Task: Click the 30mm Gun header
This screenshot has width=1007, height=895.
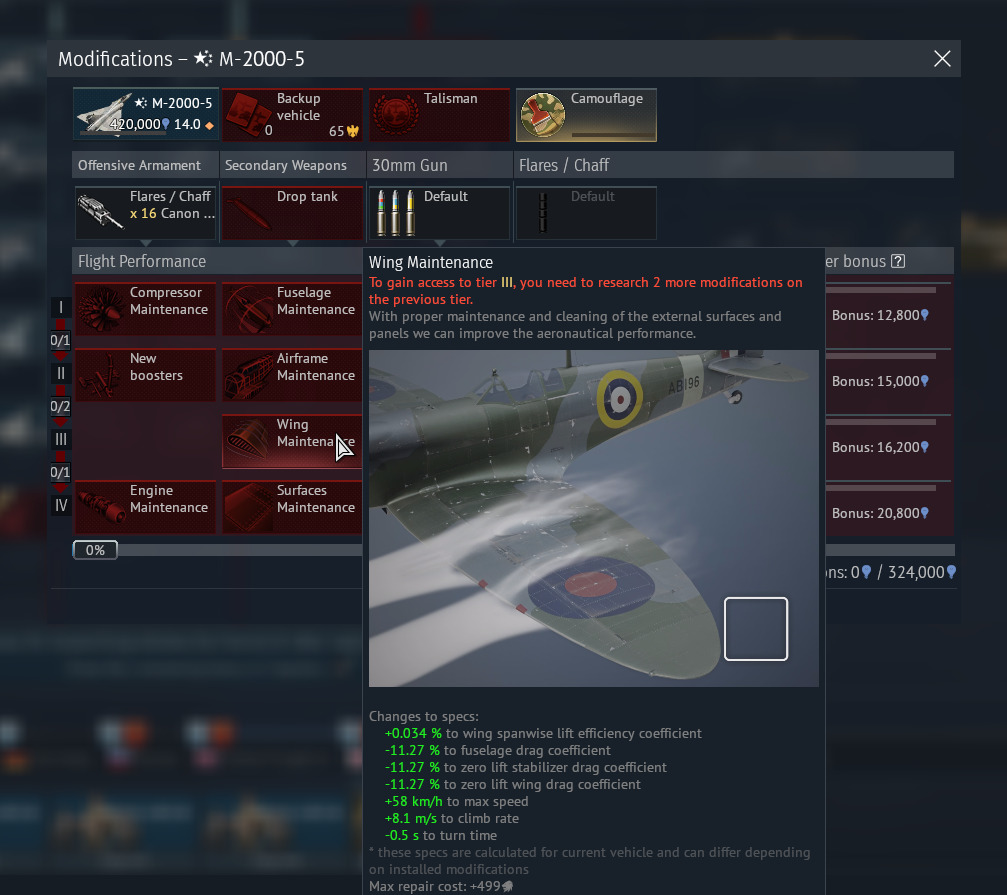Action: 439,165
